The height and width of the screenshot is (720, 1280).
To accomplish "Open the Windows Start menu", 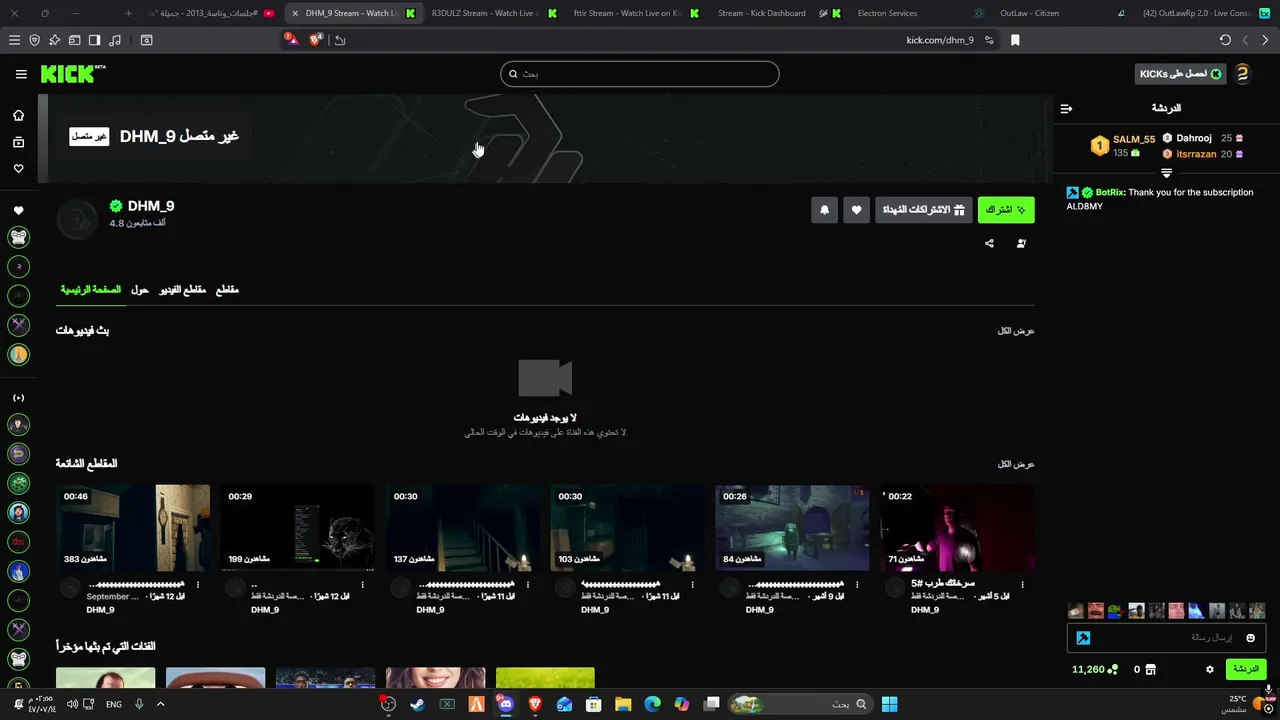I will tap(889, 704).
